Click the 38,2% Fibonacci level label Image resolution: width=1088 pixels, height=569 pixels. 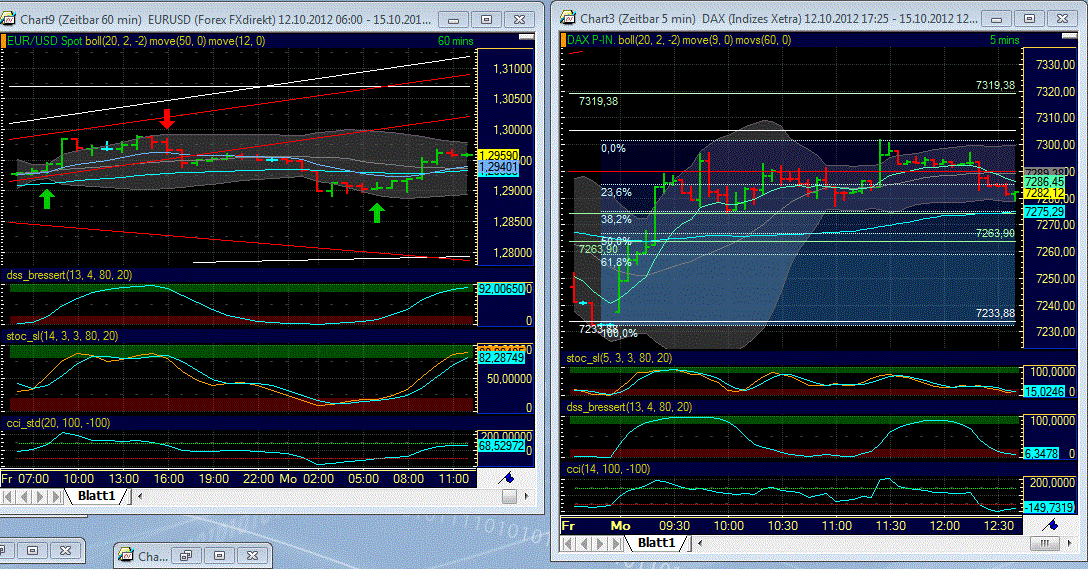(x=616, y=219)
